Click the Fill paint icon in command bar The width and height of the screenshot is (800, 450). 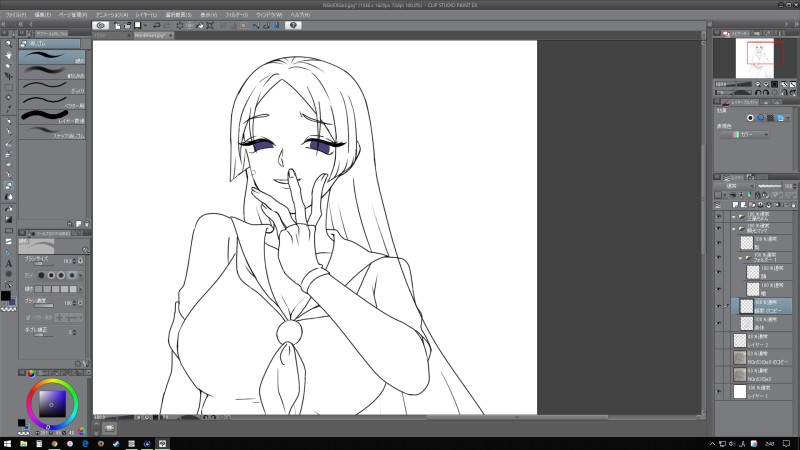pyautogui.click(x=200, y=25)
